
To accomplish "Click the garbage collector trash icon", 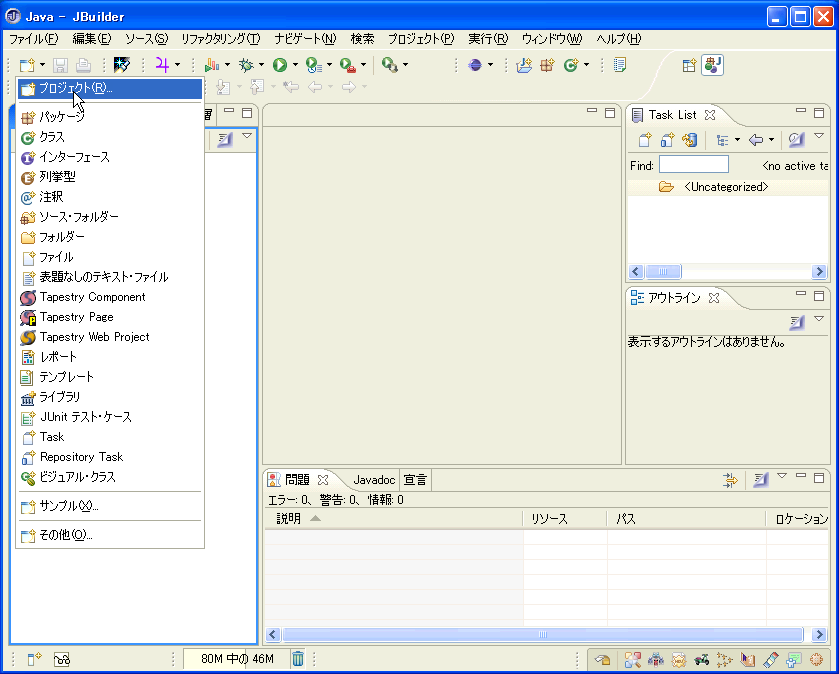I will (298, 658).
